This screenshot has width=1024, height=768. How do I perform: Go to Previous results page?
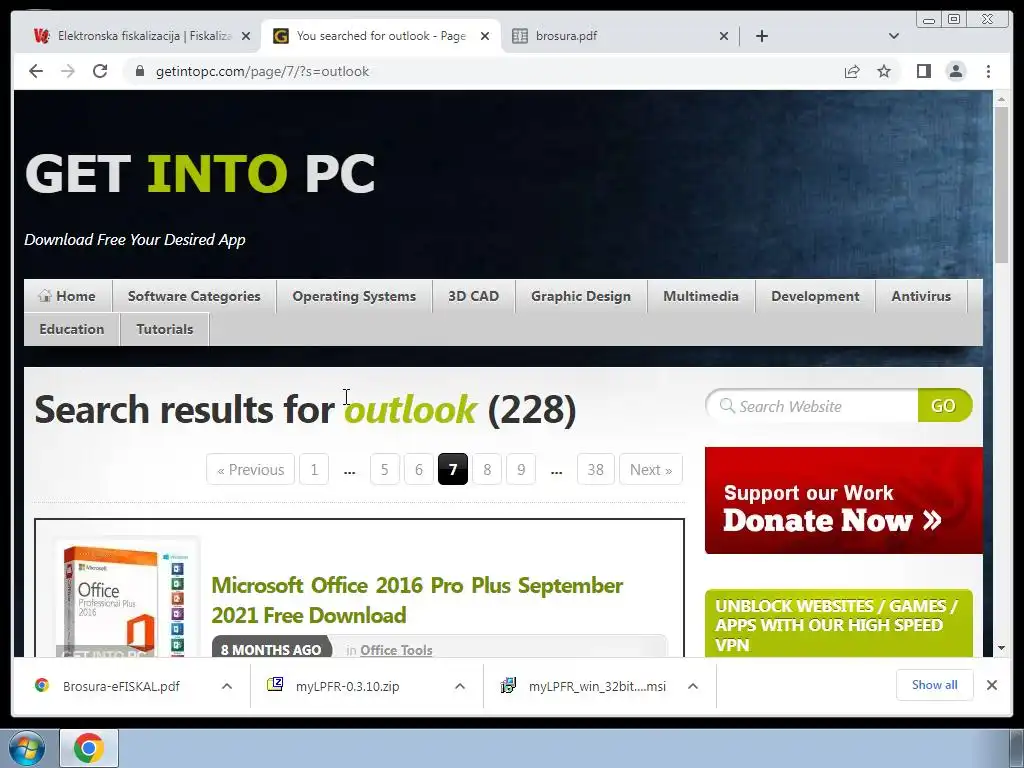(250, 469)
